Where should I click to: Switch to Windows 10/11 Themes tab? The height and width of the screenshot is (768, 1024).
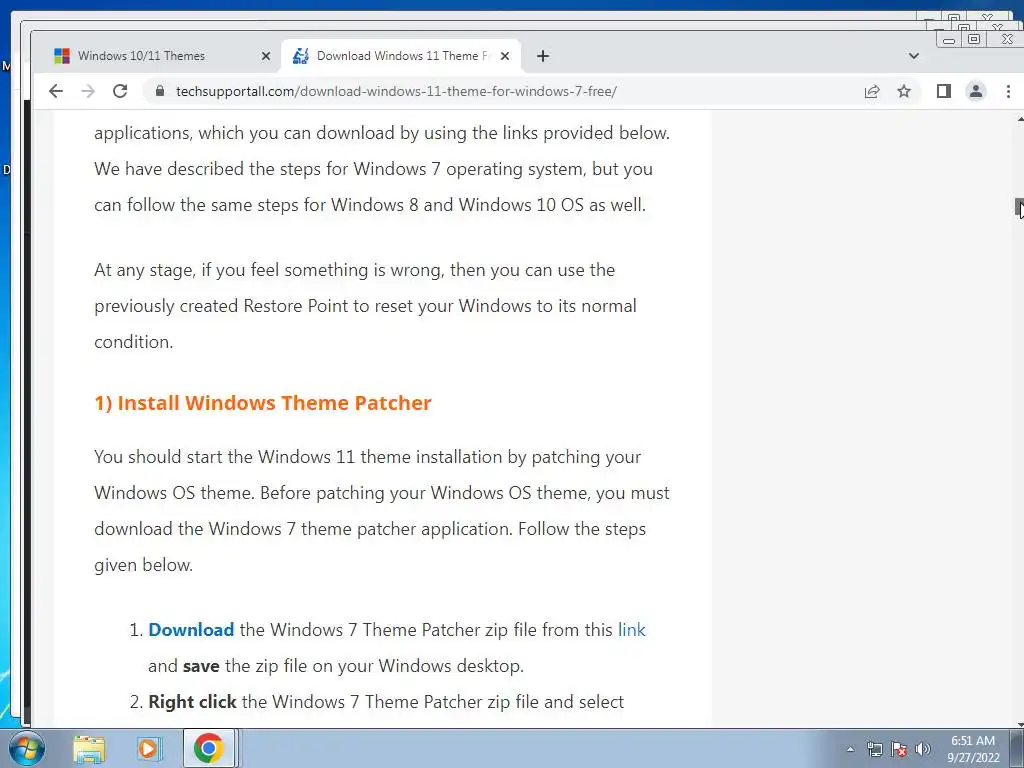pyautogui.click(x=156, y=56)
